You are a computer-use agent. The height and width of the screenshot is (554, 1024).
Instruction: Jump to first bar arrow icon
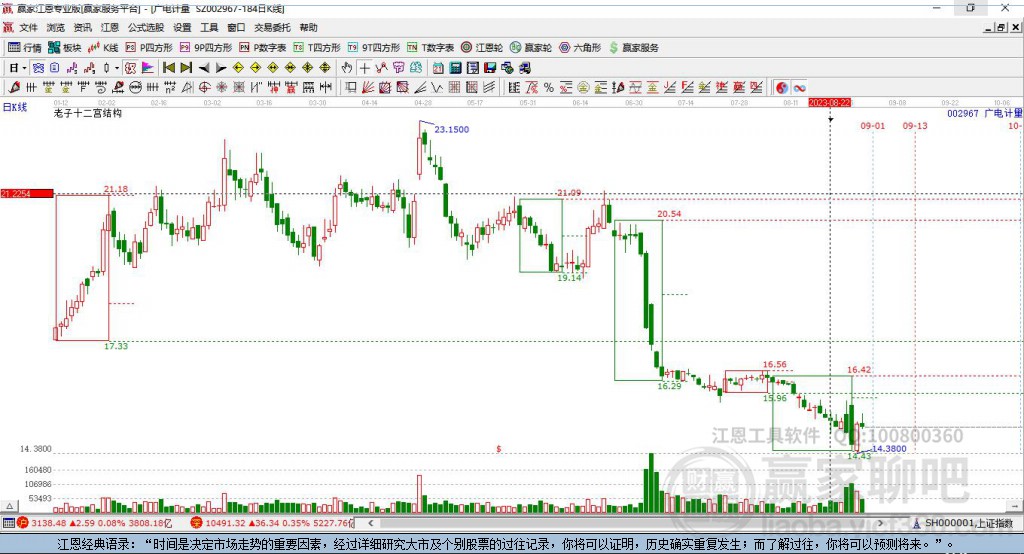(168, 68)
